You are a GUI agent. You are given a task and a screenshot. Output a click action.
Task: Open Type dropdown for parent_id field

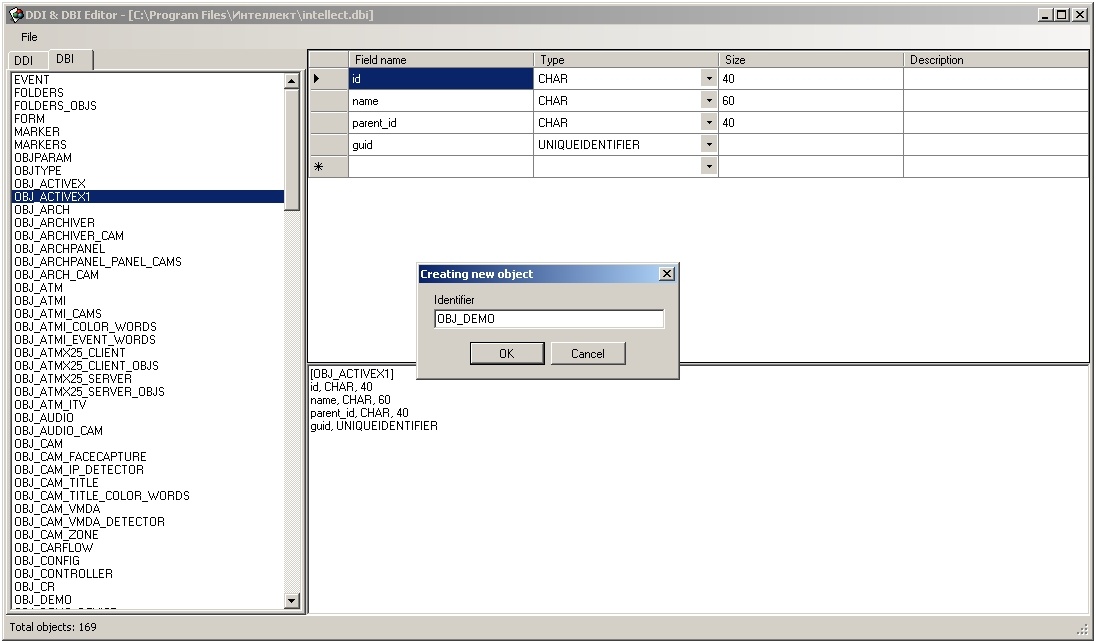coord(709,123)
